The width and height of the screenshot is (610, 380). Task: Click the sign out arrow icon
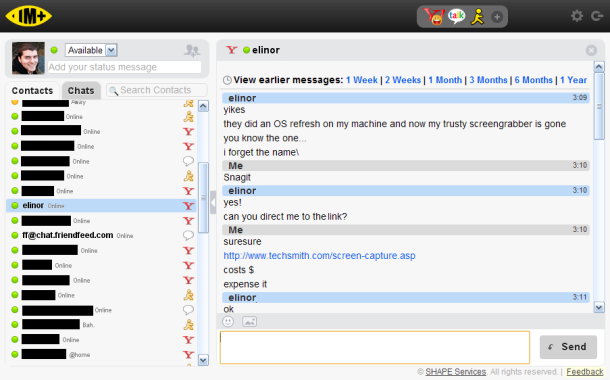click(597, 16)
